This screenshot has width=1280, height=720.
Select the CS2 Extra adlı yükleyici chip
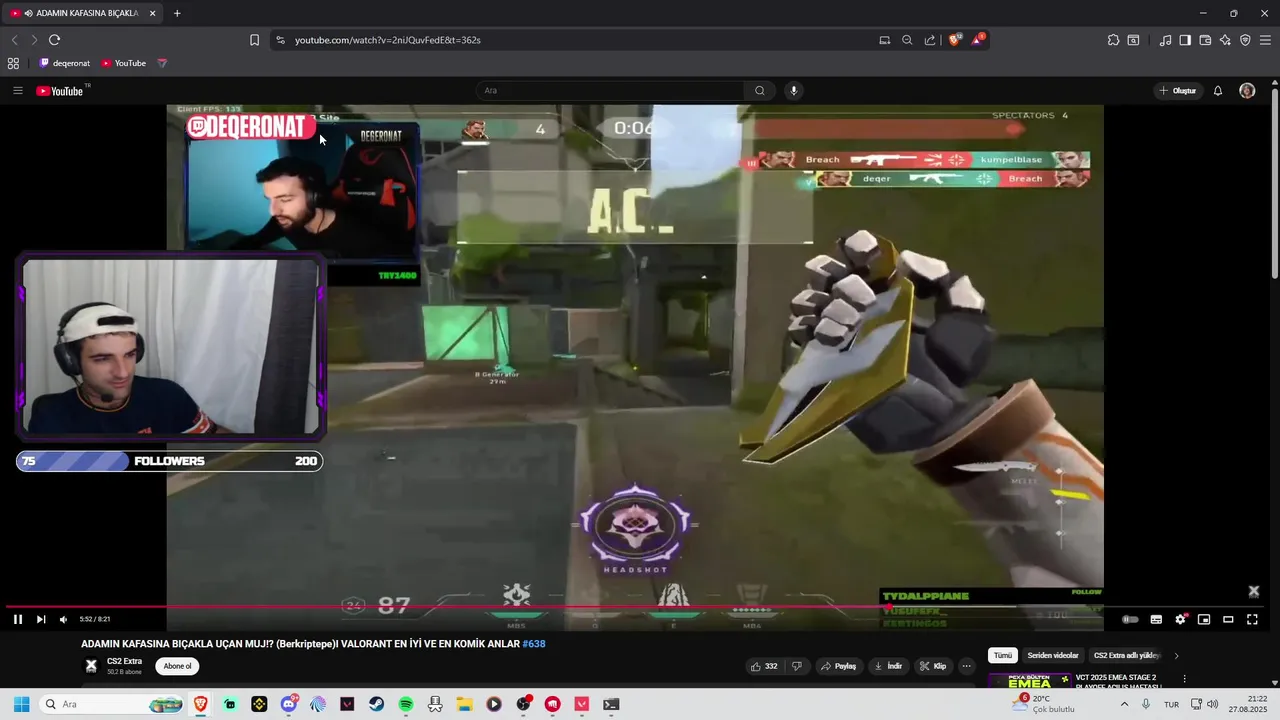tap(1126, 656)
